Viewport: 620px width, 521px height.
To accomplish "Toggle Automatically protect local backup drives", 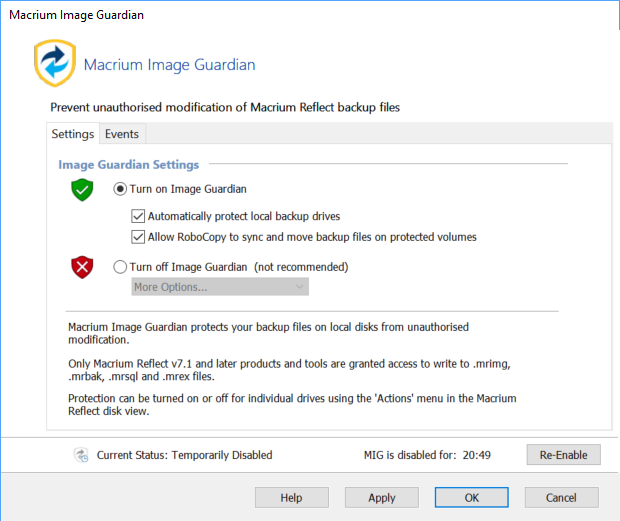I will click(x=138, y=216).
